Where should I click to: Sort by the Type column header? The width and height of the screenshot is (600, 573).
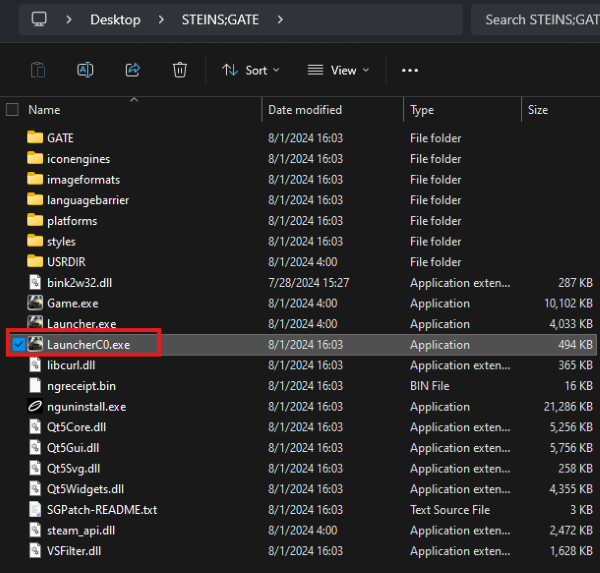[x=422, y=110]
